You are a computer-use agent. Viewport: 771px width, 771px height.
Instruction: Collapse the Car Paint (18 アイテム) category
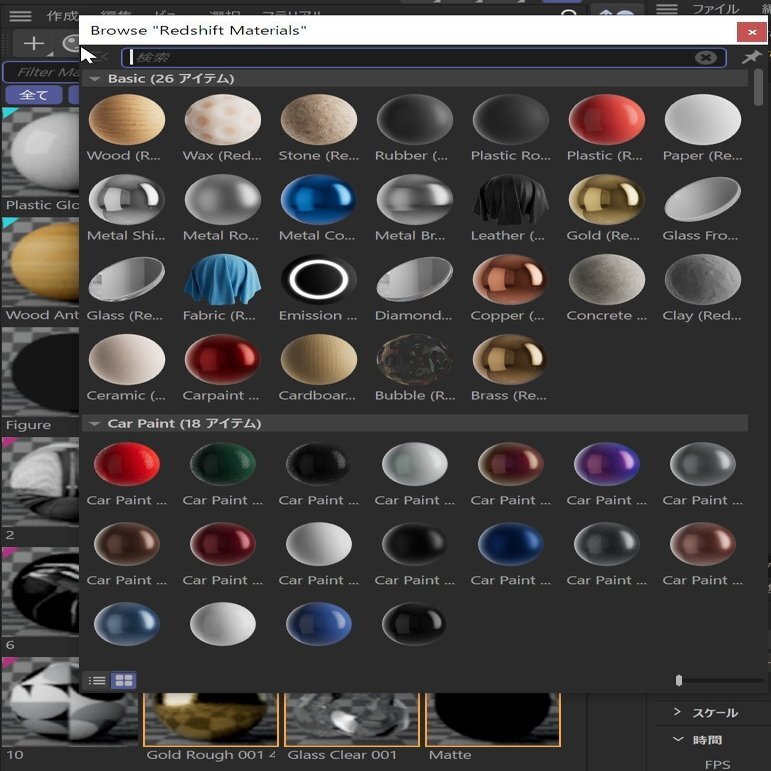(95, 423)
